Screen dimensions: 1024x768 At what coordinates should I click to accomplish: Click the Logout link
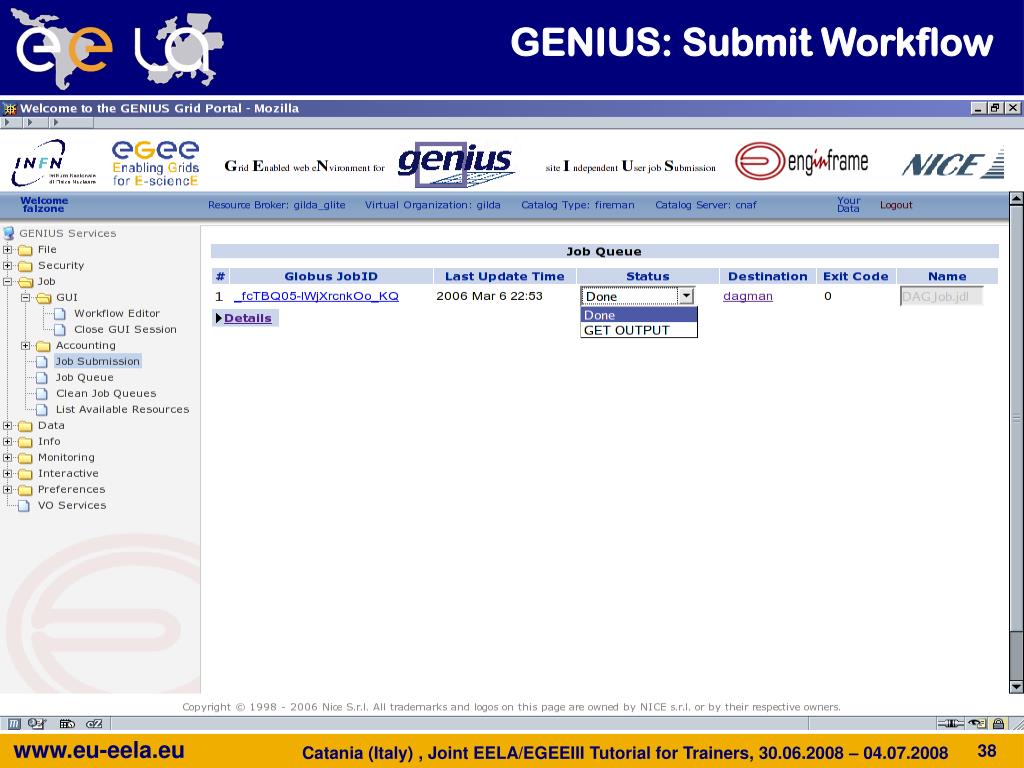click(896, 205)
